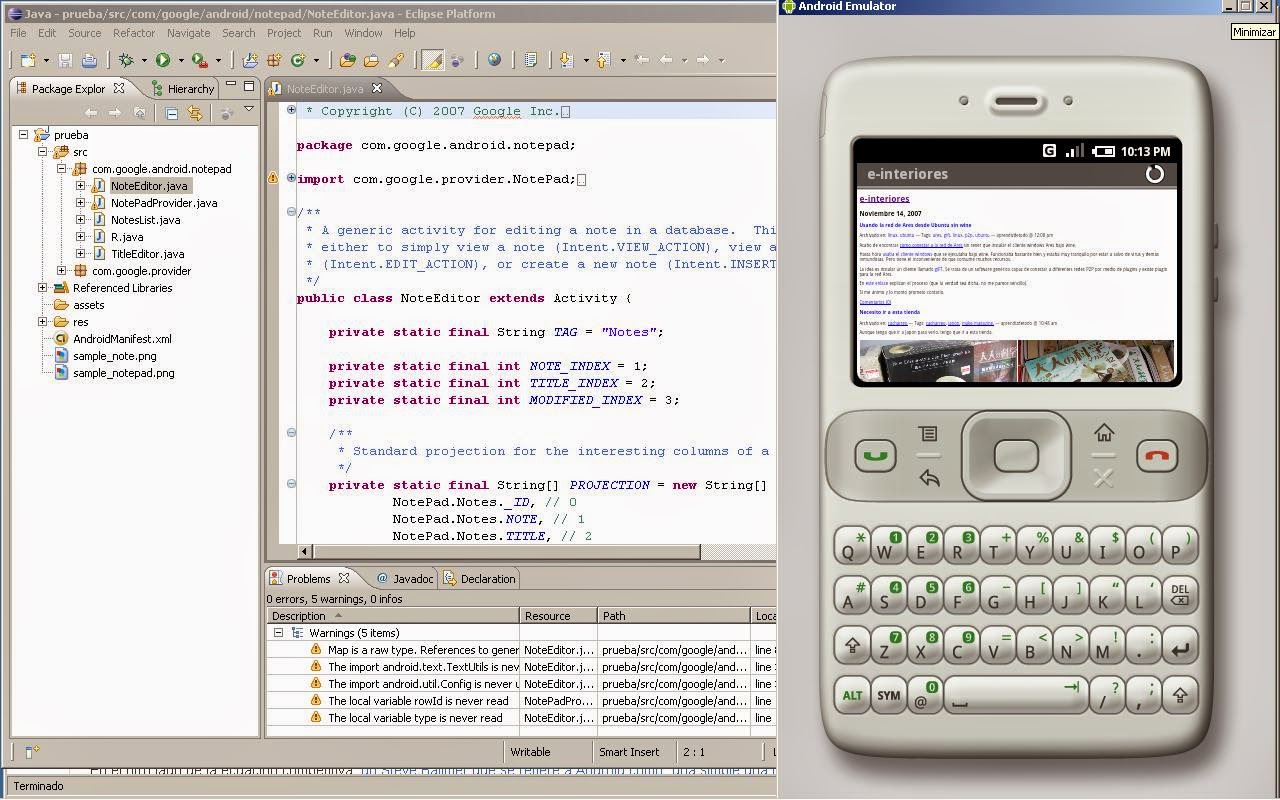Click the Resource column header
Viewport: 1280px width, 800px height.
point(558,616)
